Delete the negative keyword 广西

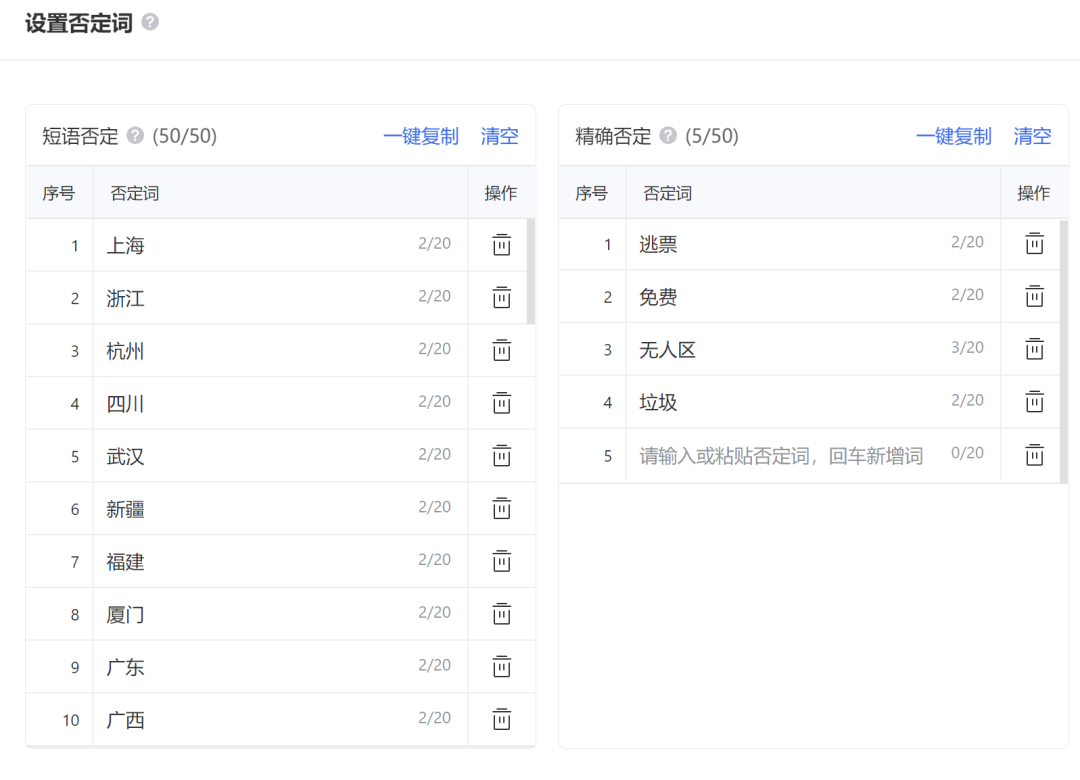(x=502, y=719)
